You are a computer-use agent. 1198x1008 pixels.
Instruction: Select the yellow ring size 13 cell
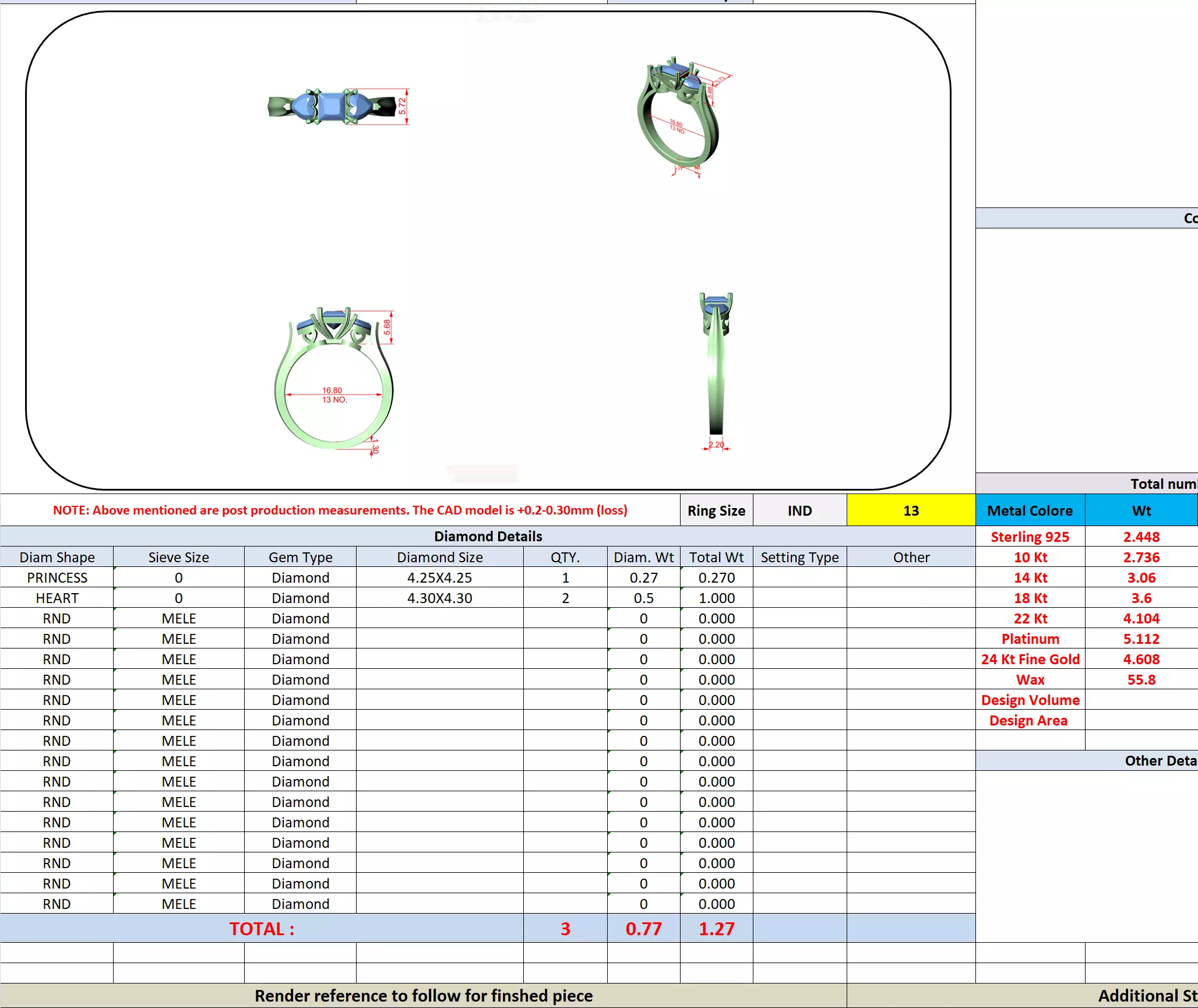[911, 510]
